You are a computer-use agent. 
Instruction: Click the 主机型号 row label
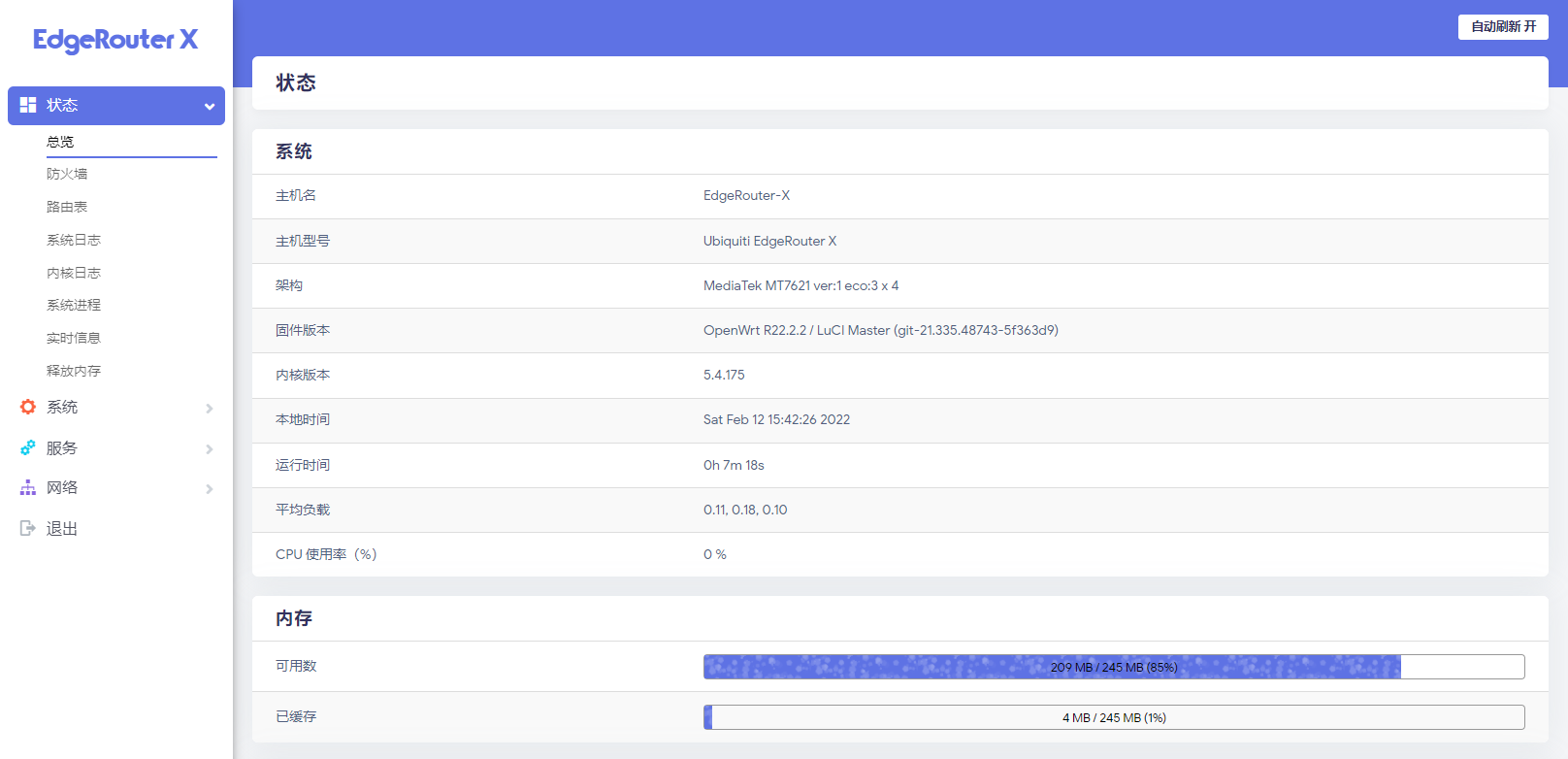[x=303, y=241]
